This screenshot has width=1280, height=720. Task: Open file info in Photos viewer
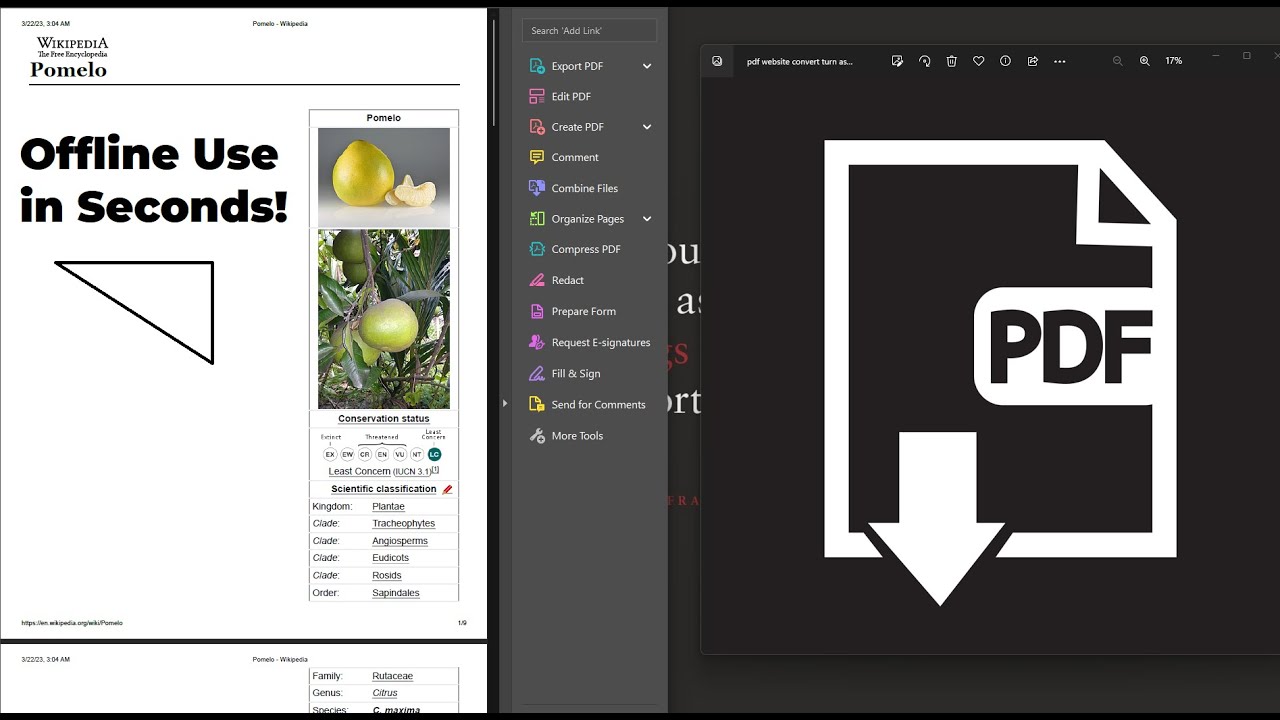click(1005, 61)
